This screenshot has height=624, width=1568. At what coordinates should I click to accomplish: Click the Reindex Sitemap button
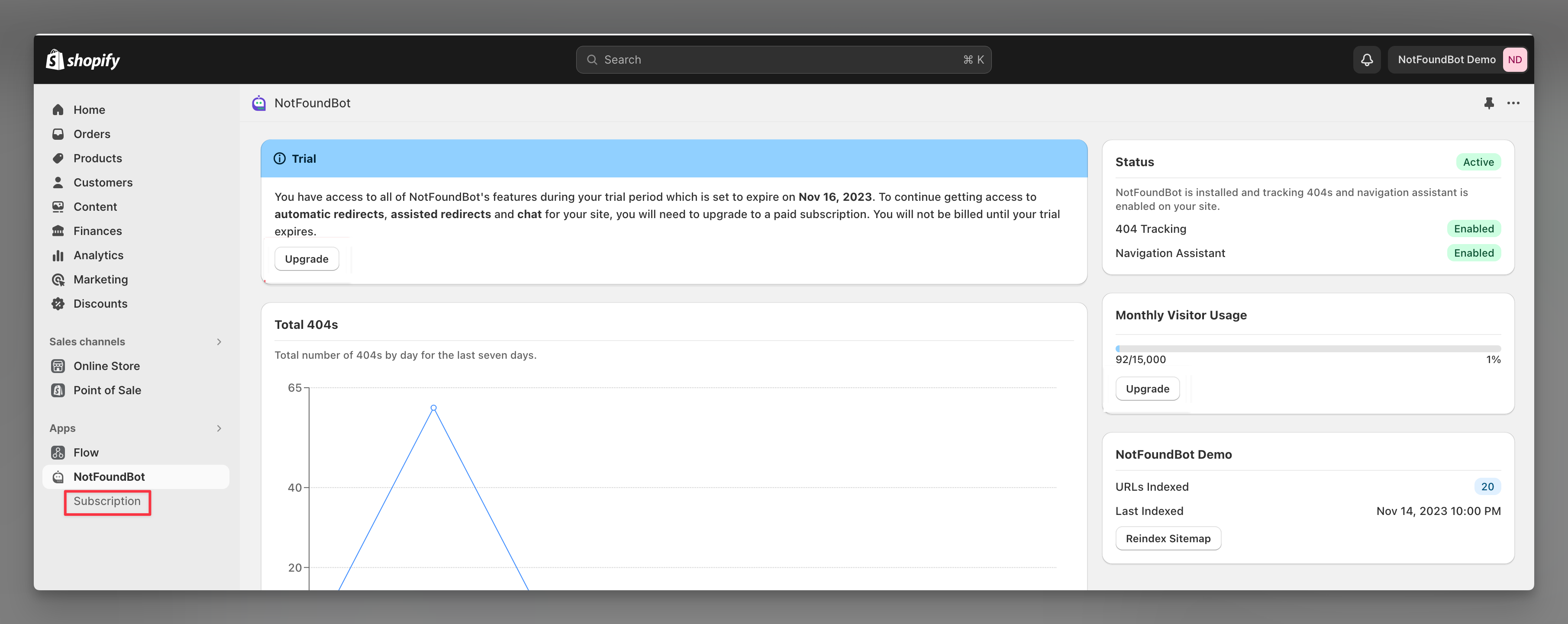coord(1167,537)
